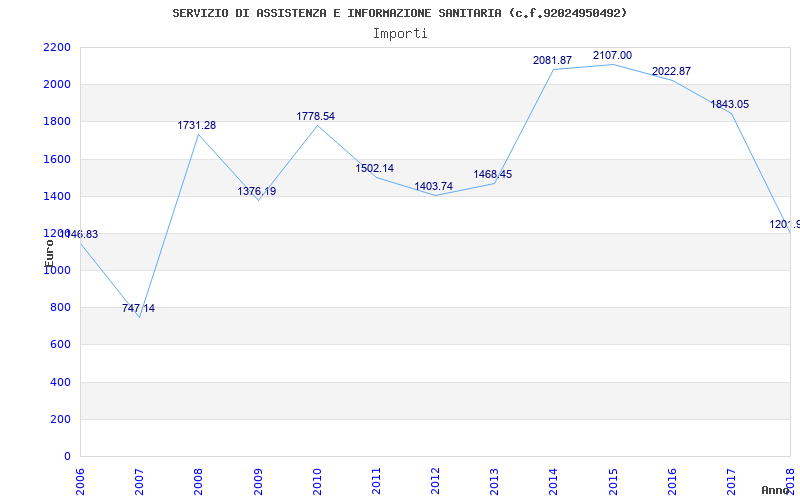Click the 747.14 data label

pyautogui.click(x=138, y=308)
